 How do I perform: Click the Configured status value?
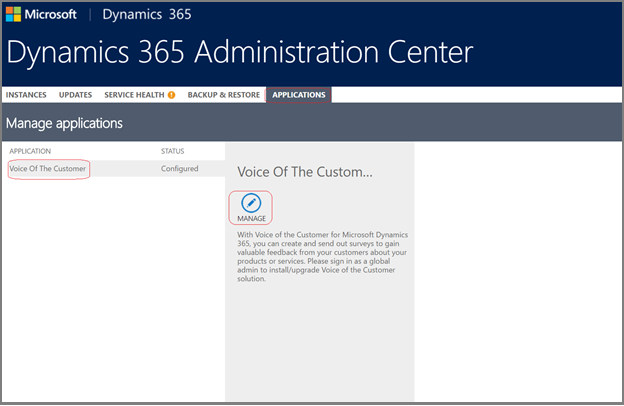(x=179, y=169)
